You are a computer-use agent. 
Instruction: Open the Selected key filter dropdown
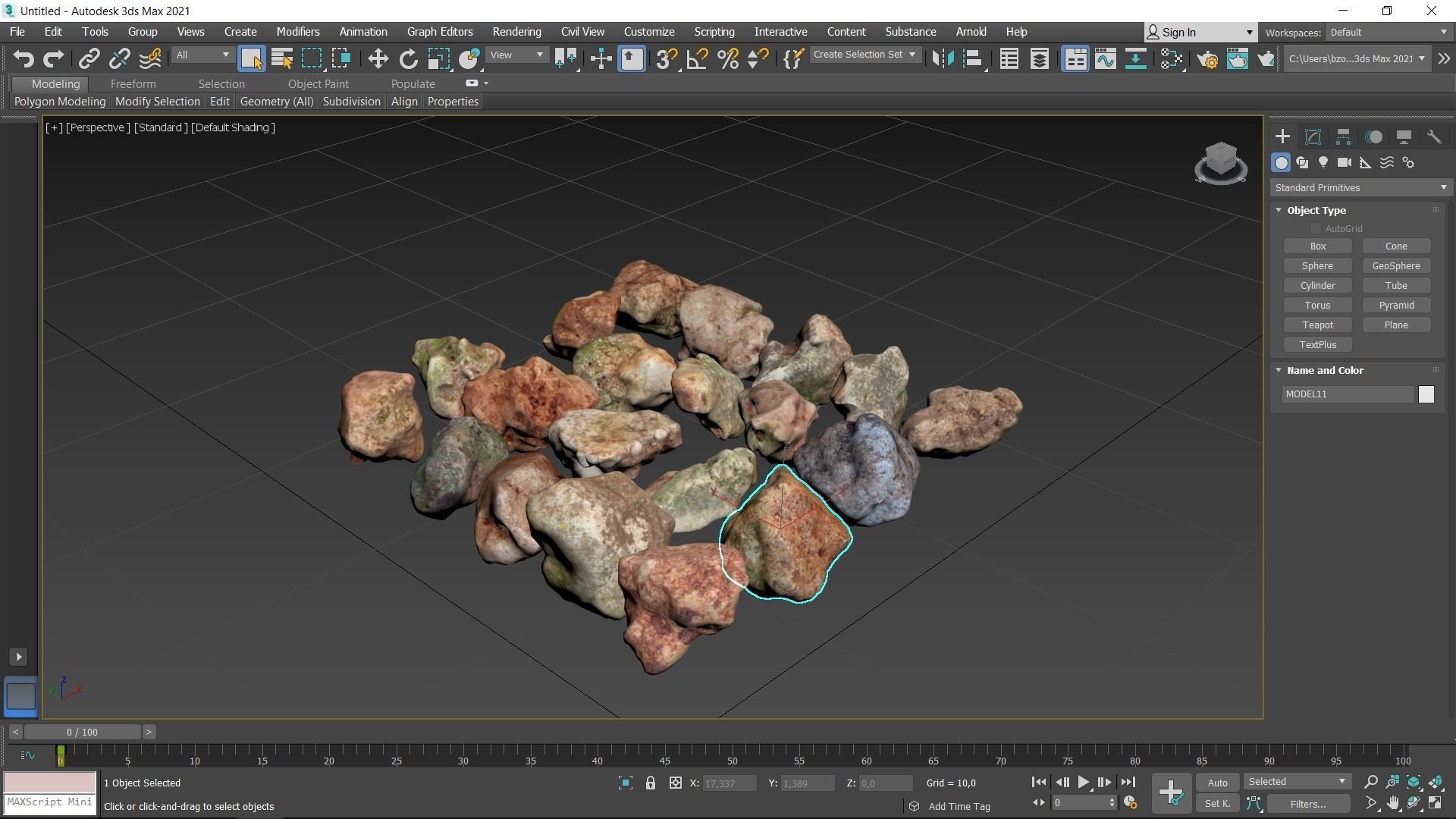[1296, 781]
